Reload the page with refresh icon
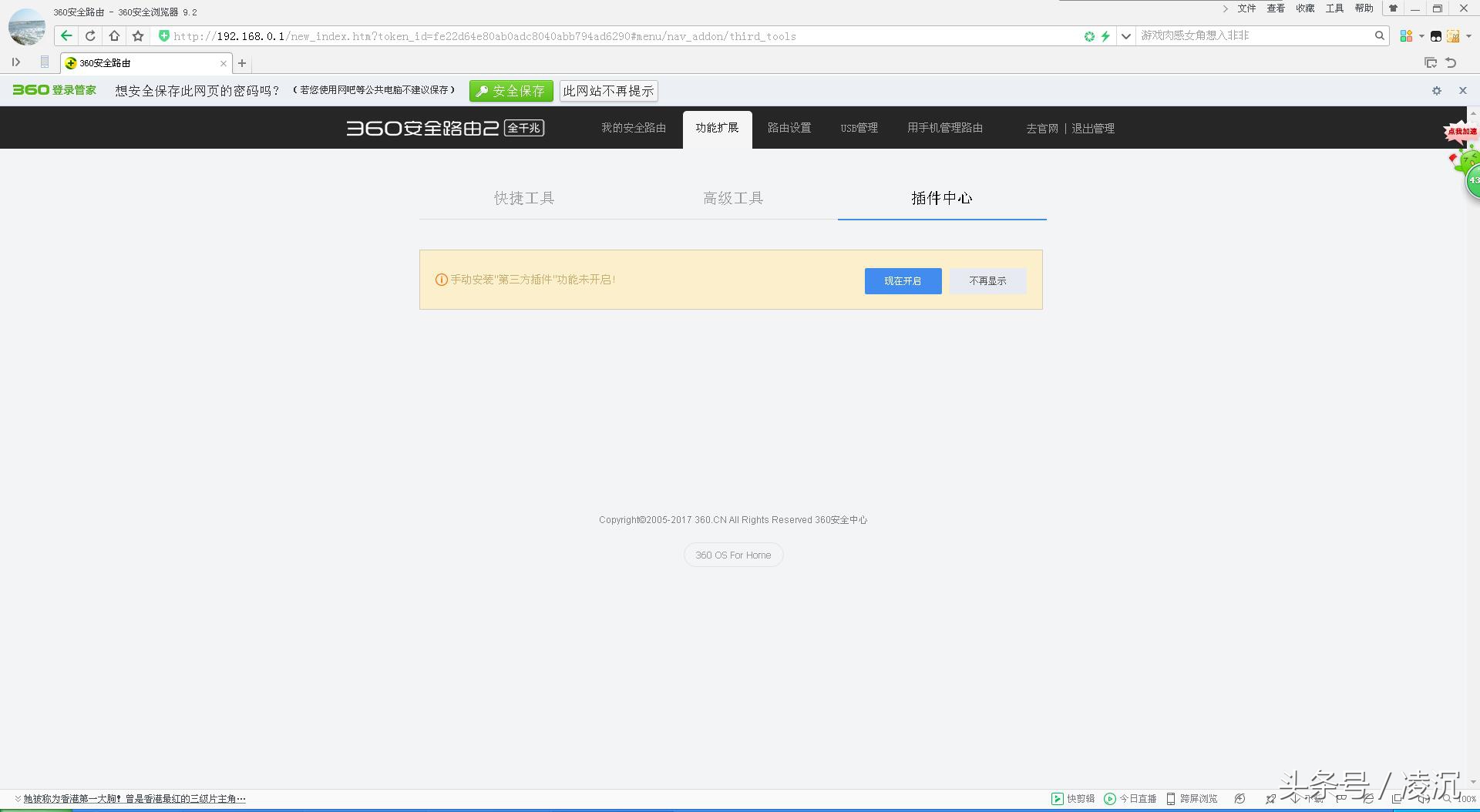The image size is (1480, 812). [x=90, y=36]
